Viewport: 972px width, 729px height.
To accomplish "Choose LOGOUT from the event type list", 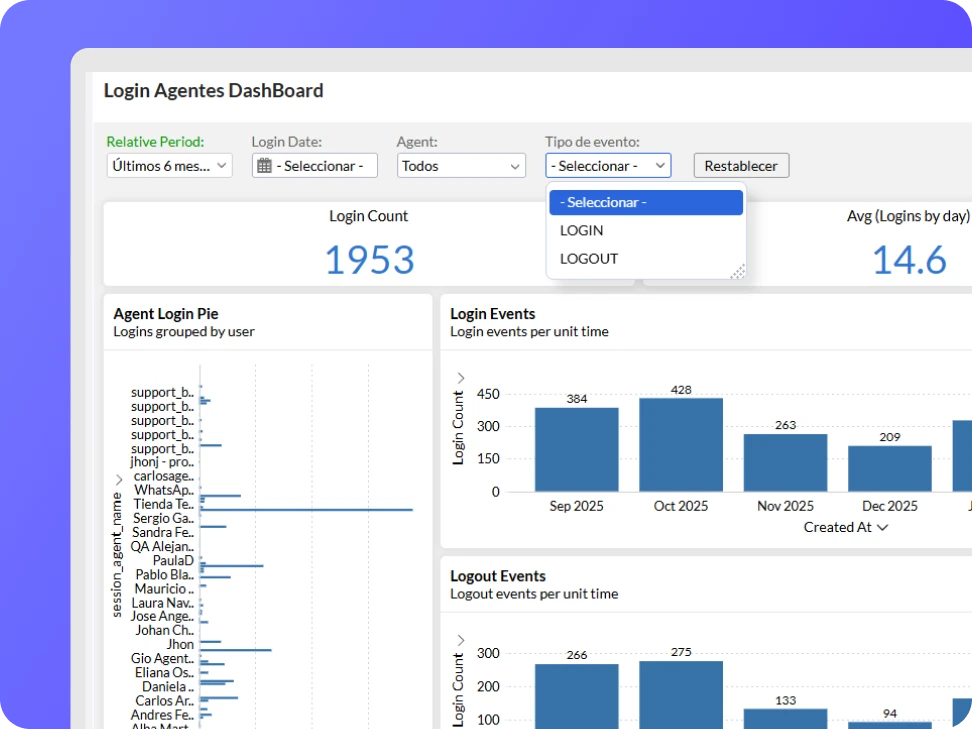I will pyautogui.click(x=589, y=259).
